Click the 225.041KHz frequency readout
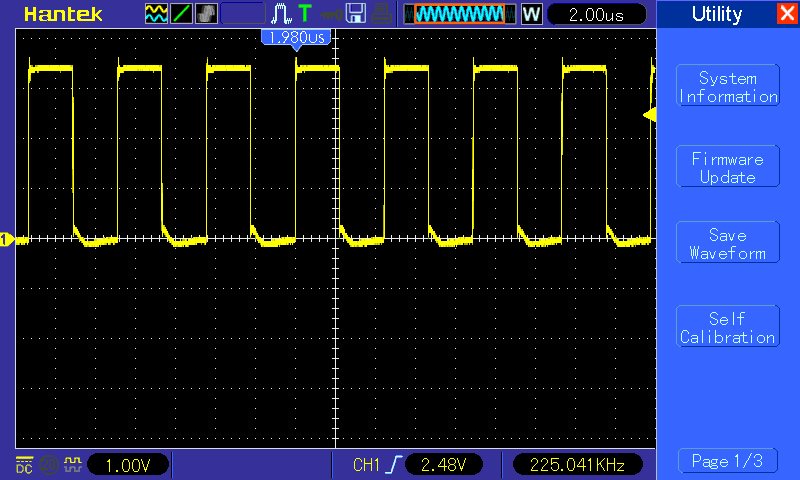The height and width of the screenshot is (480, 800). (577, 465)
